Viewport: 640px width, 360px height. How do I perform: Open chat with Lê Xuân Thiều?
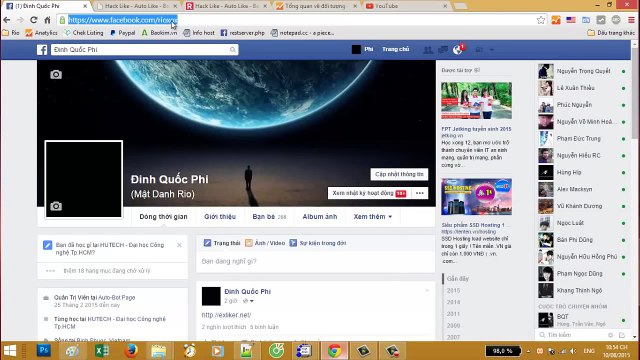click(582, 88)
